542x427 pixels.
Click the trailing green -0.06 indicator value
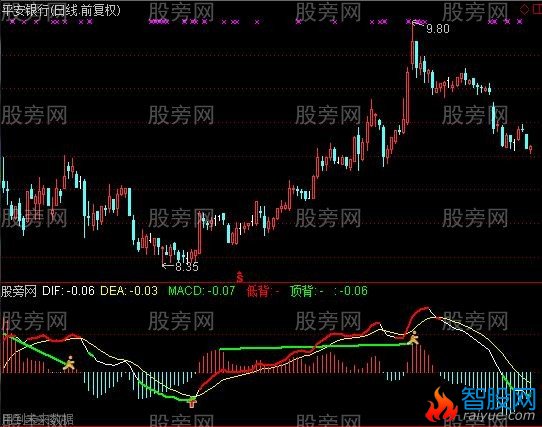[354, 291]
